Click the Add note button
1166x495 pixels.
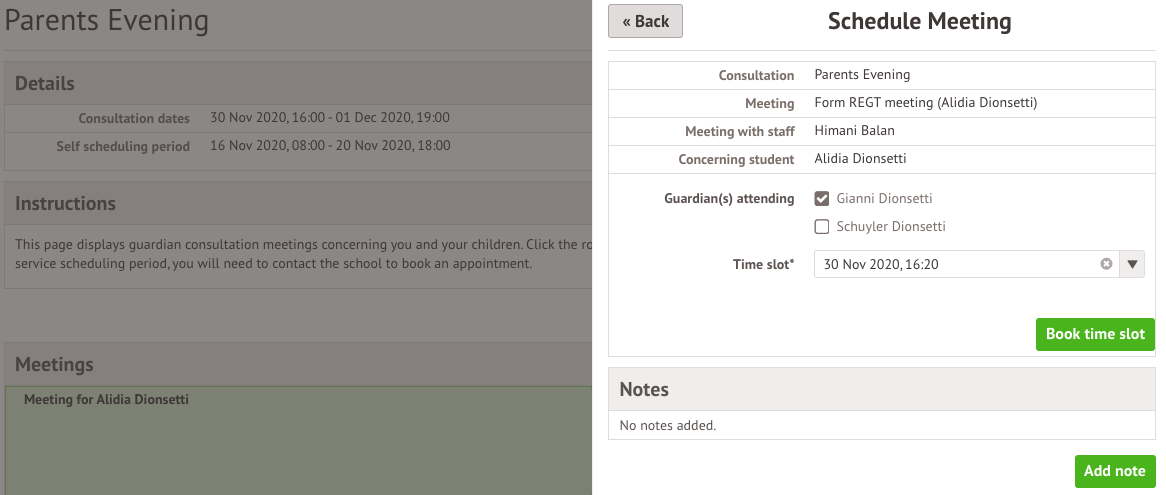1115,471
